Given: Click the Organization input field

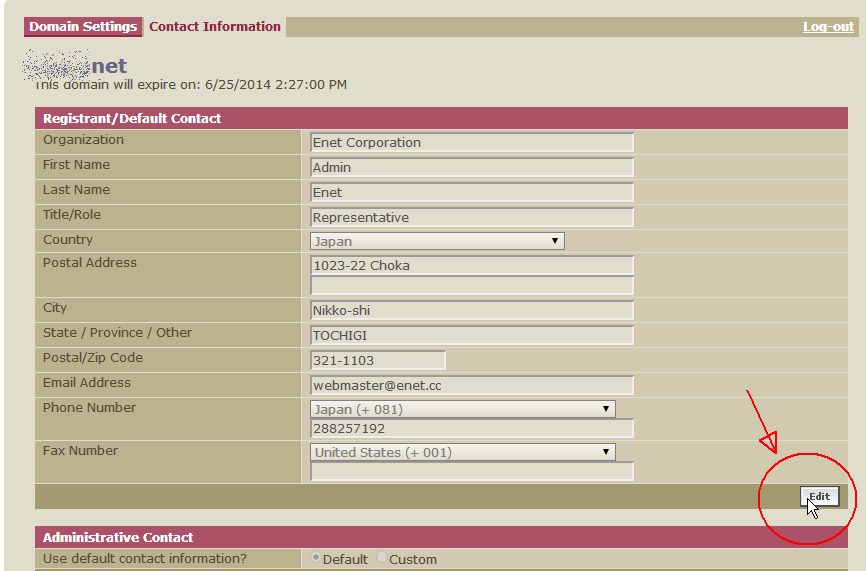Looking at the screenshot, I should pyautogui.click(x=472, y=143).
